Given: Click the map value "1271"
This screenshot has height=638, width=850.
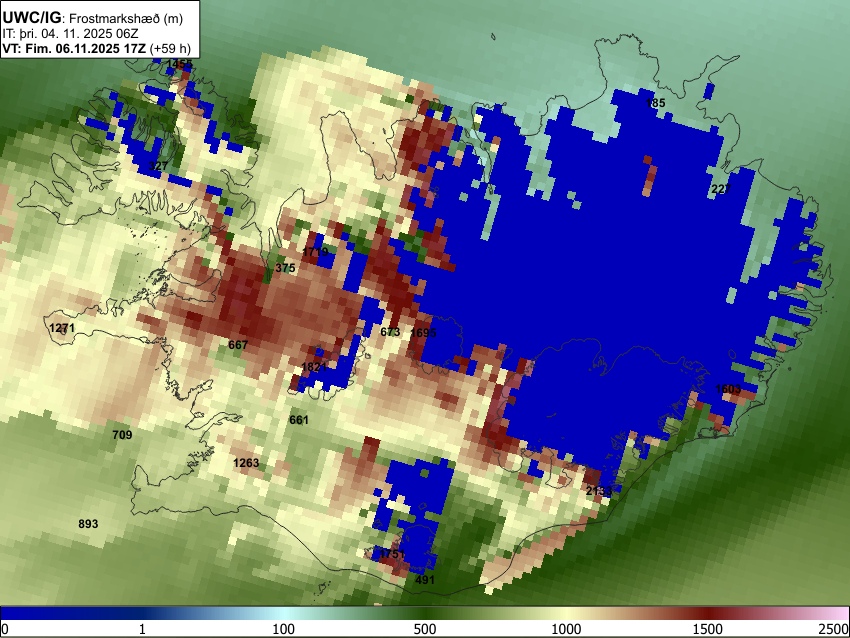Looking at the screenshot, I should point(62,328).
